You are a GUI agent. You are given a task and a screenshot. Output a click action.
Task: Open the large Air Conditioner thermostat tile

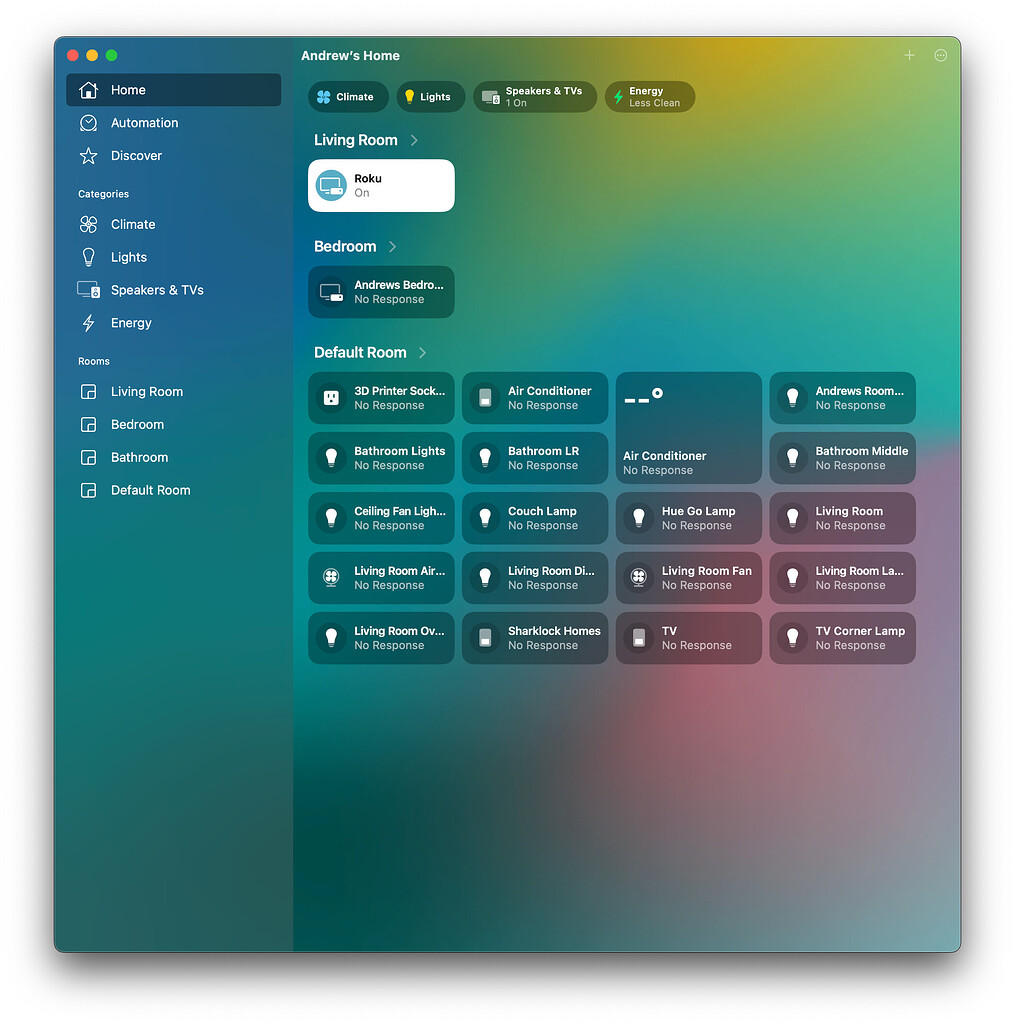(688, 428)
